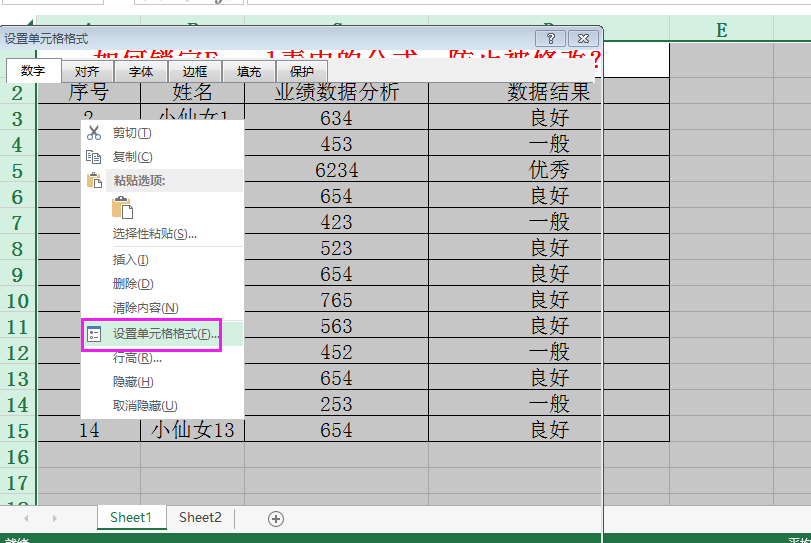Choose 插入(I) menu entry

coord(162,260)
